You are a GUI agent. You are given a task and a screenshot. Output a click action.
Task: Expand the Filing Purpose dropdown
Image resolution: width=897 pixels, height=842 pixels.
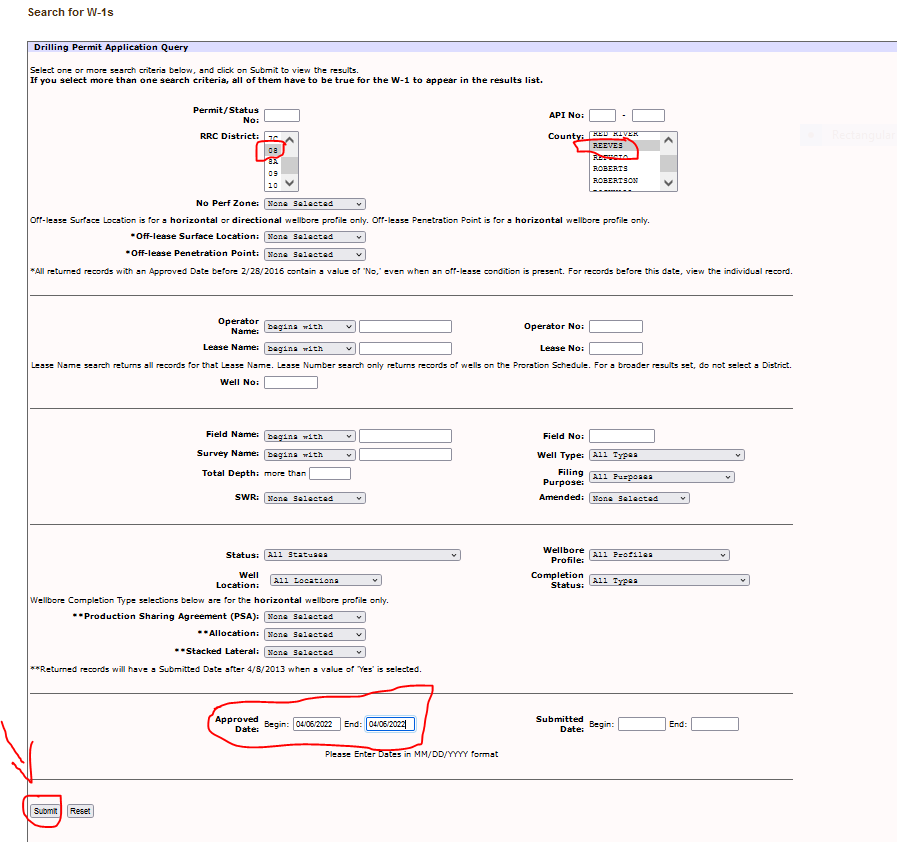[662, 477]
